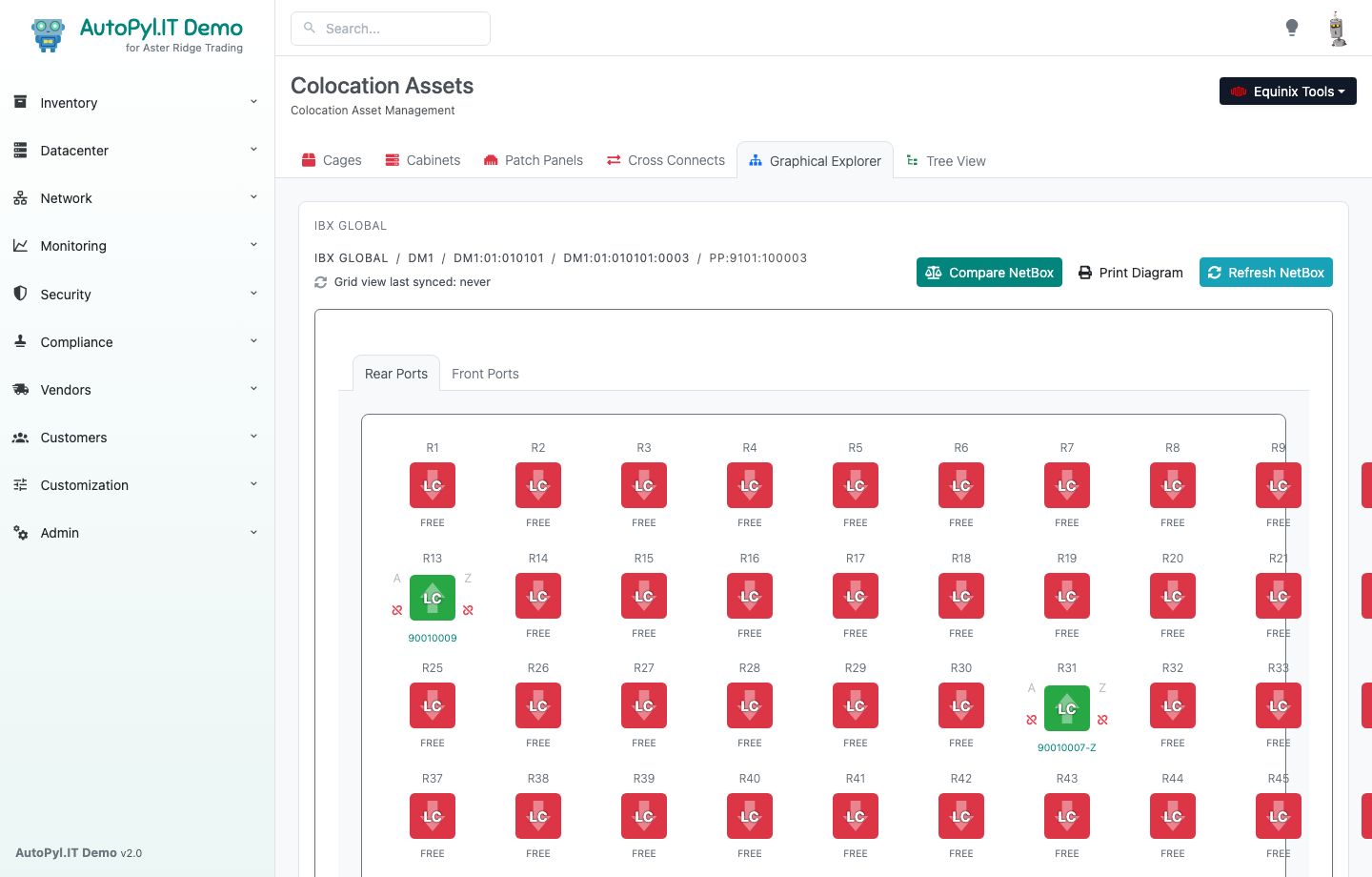Click the DM1:01:010101 breadcrumb link

[x=498, y=258]
